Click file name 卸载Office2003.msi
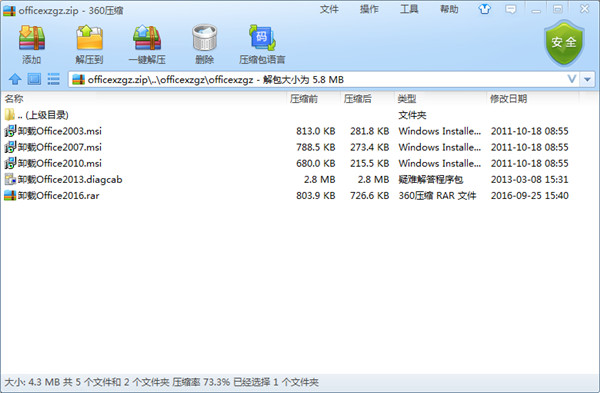The height and width of the screenshot is (393, 600). pyautogui.click(x=60, y=131)
